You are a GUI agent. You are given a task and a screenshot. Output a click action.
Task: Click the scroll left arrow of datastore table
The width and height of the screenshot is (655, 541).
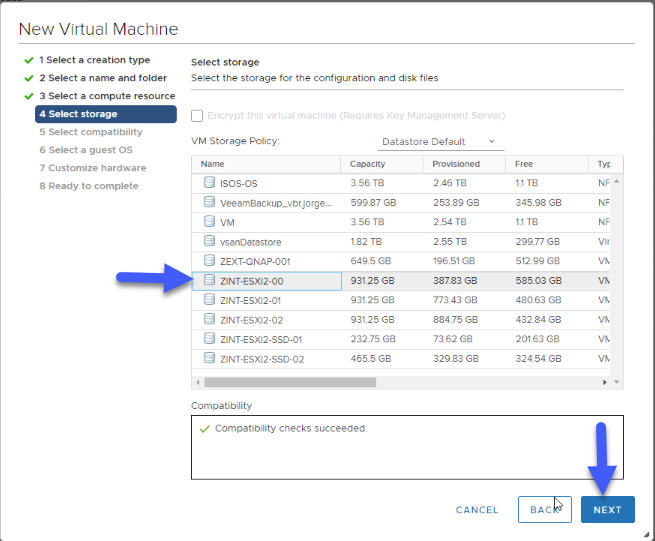coord(198,382)
